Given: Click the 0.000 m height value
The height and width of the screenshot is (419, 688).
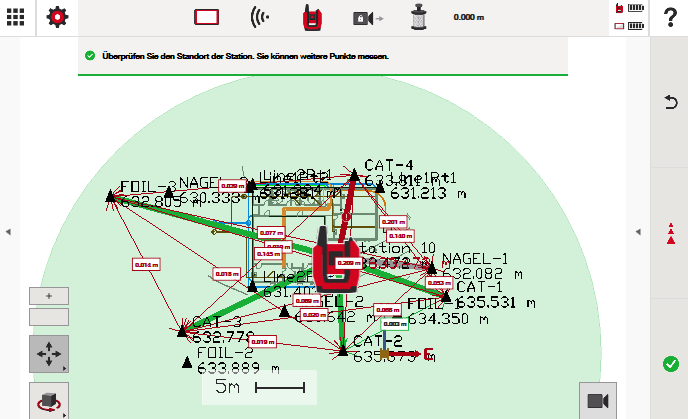Looking at the screenshot, I should [470, 17].
